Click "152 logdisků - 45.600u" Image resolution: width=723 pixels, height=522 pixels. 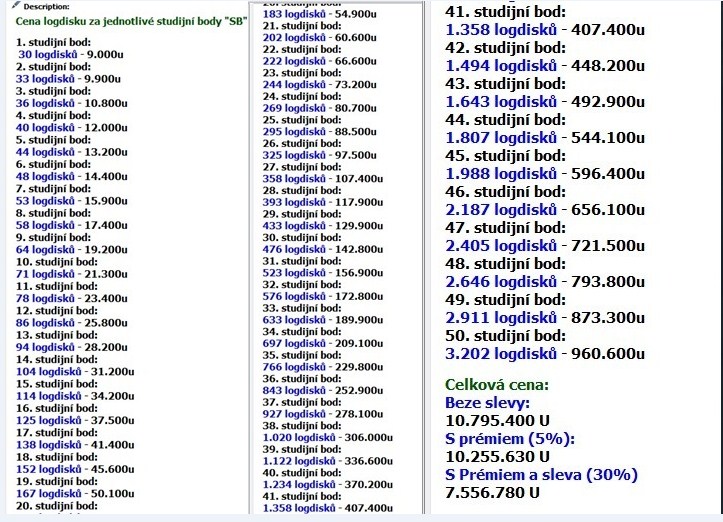pos(75,470)
